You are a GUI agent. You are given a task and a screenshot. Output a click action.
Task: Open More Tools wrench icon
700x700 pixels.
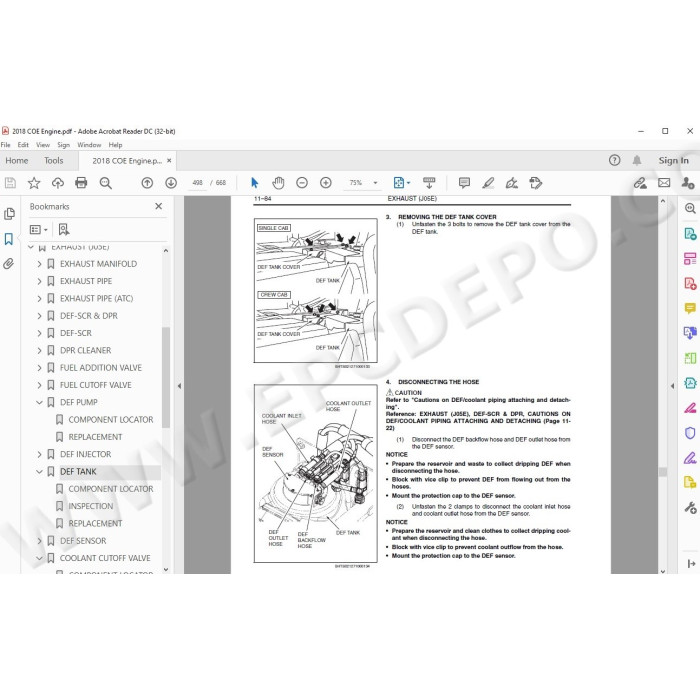[x=690, y=508]
